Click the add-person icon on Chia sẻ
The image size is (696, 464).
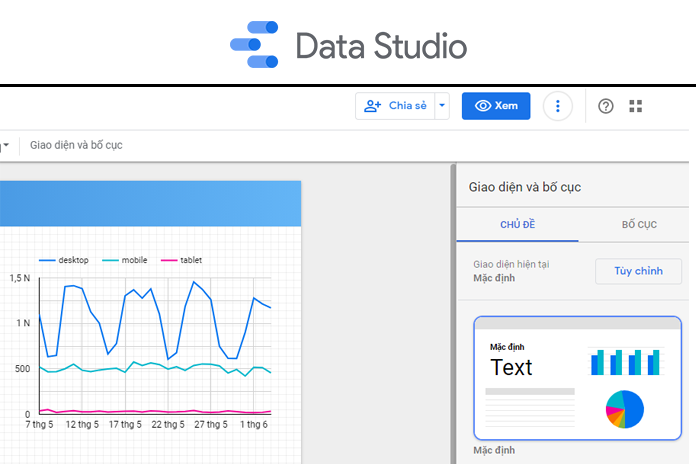(x=373, y=106)
